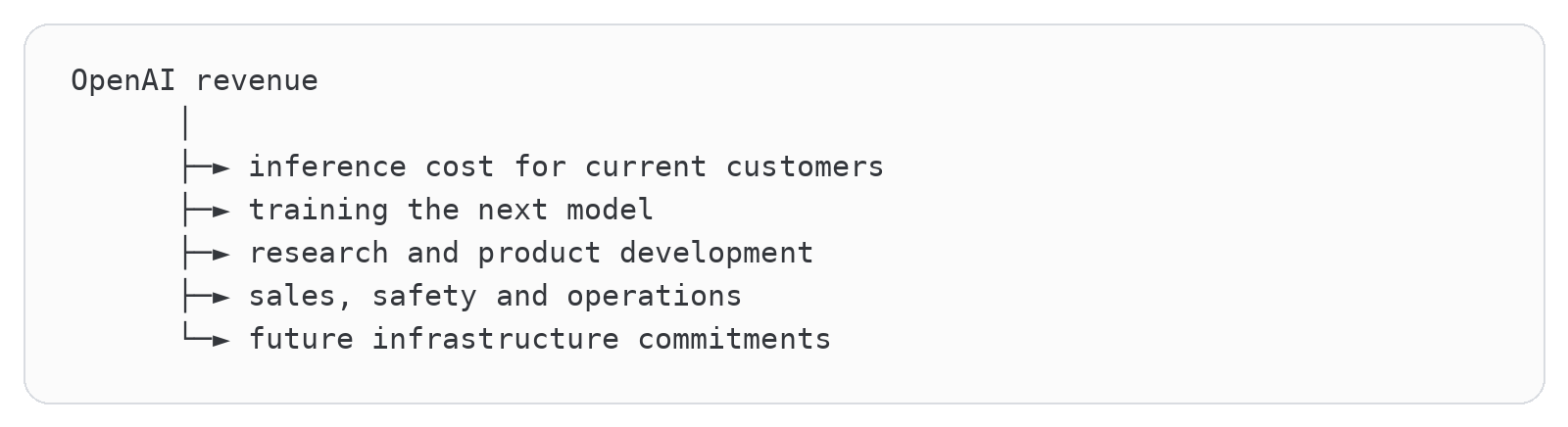1568x427 pixels.
Task: Click the word development in the third branch
Action: [716, 254]
